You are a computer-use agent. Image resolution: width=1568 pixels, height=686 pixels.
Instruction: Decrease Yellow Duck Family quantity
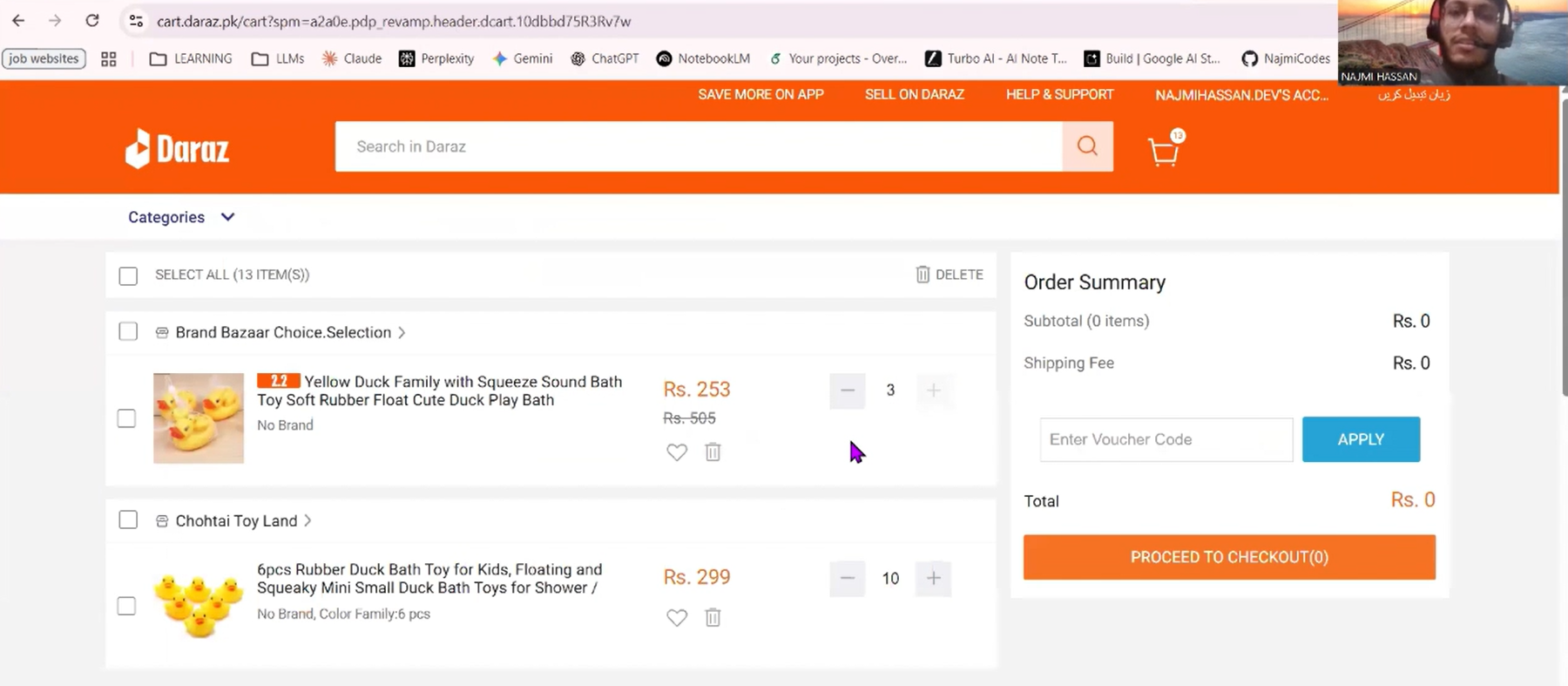[x=847, y=391]
